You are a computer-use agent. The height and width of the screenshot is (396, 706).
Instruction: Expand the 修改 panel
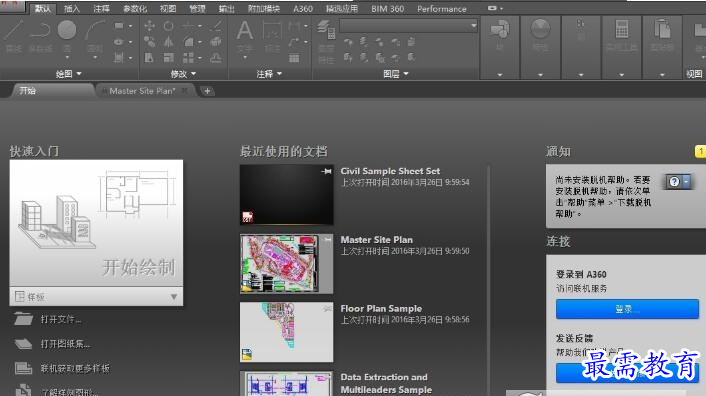(183, 74)
